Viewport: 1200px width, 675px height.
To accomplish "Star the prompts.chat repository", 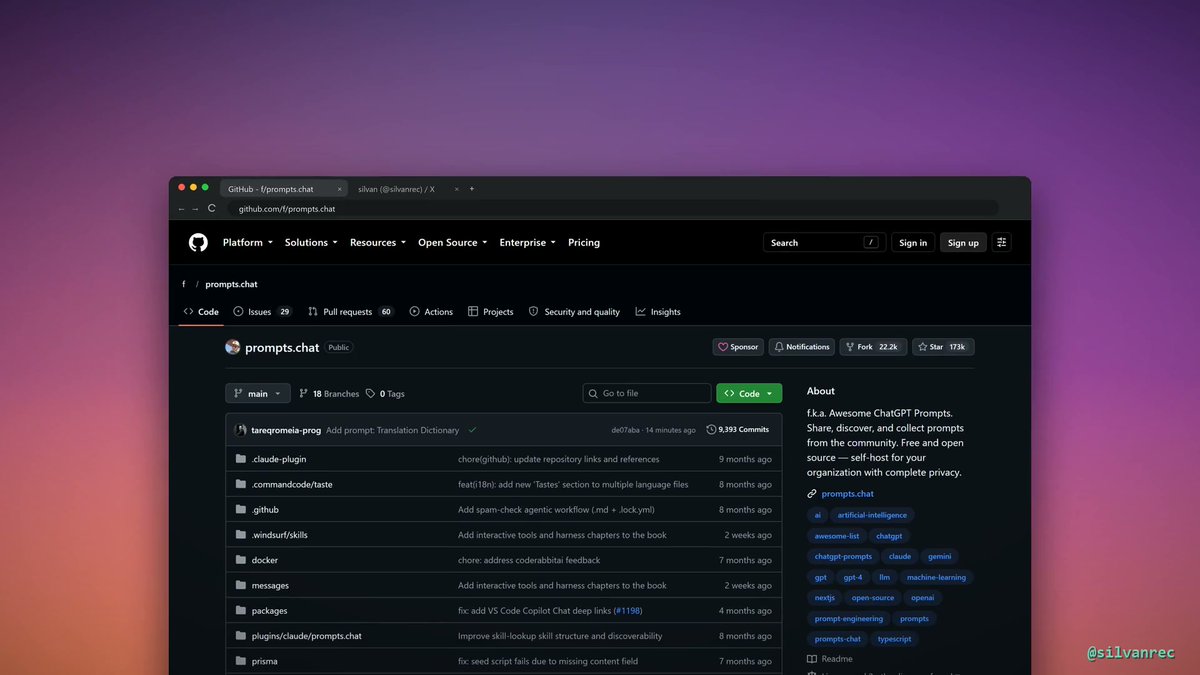I will 943,347.
